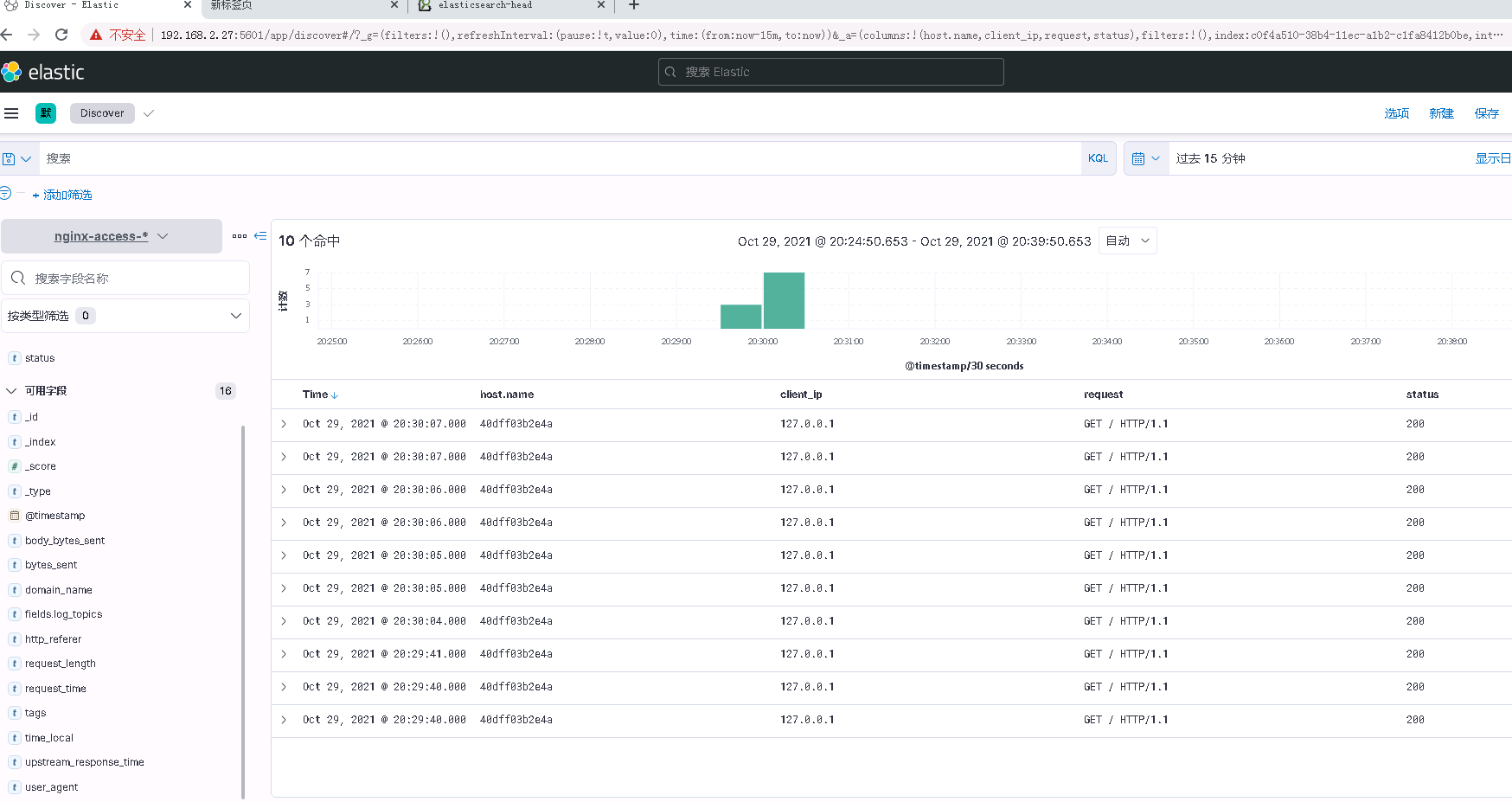The width and height of the screenshot is (1512, 802).
Task: Toggle the KQL query language button
Action: click(x=1098, y=158)
